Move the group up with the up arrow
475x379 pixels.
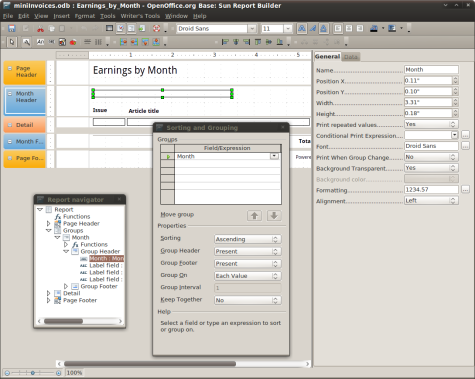254,216
